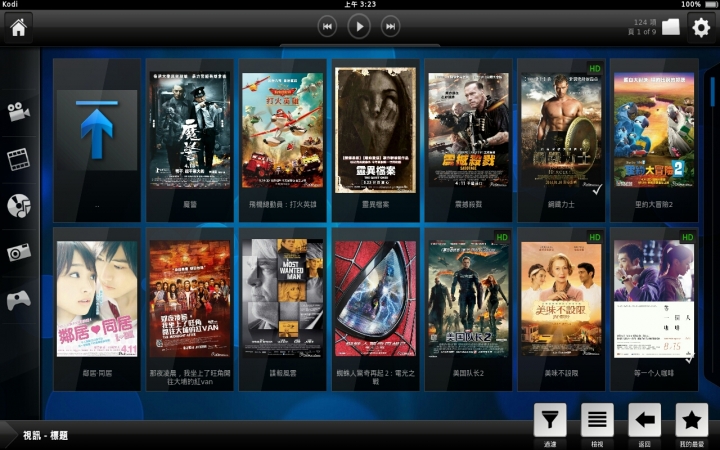Open the Pictures camera icon in sidebar
This screenshot has height=450, width=720.
coord(19,252)
